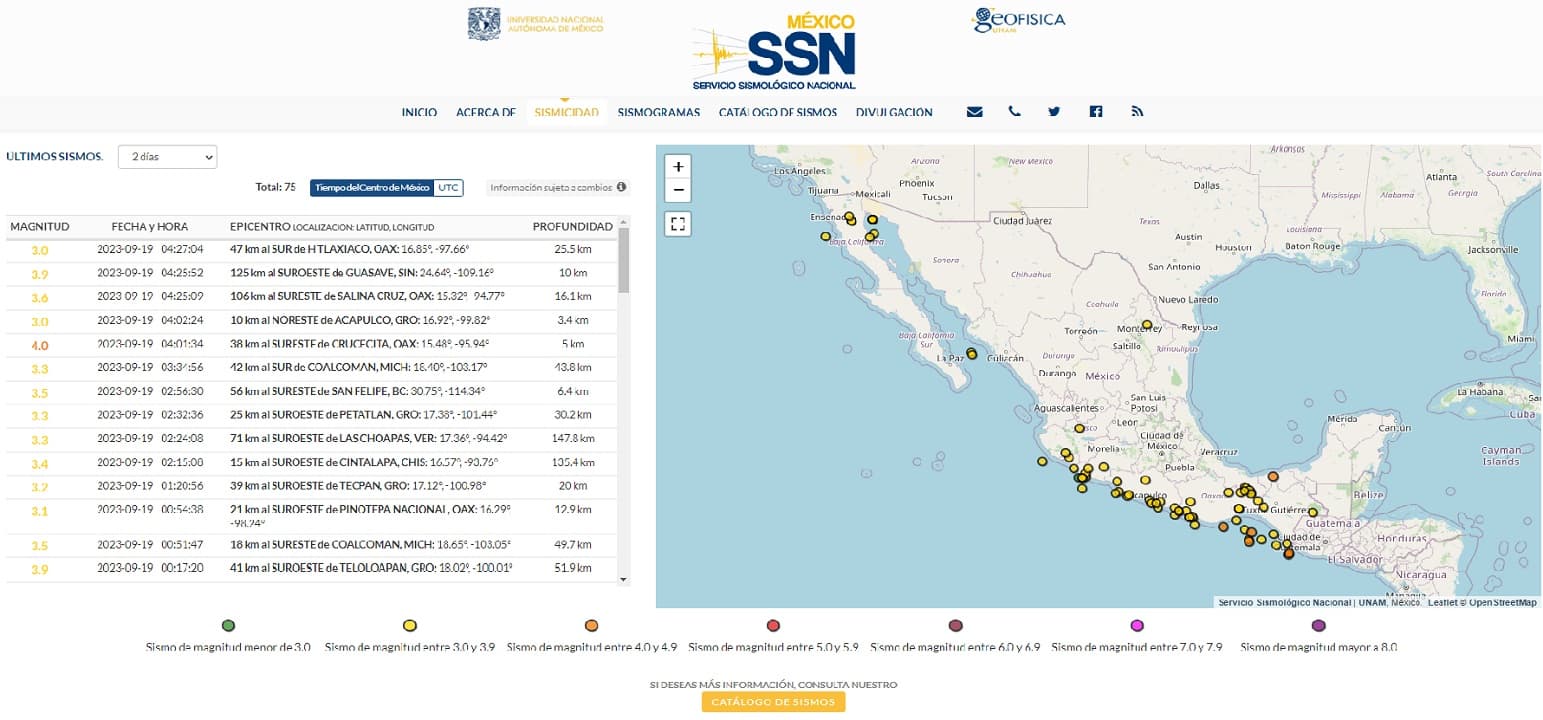The image size is (1543, 720).
Task: Click the phone contact icon
Action: point(1014,112)
